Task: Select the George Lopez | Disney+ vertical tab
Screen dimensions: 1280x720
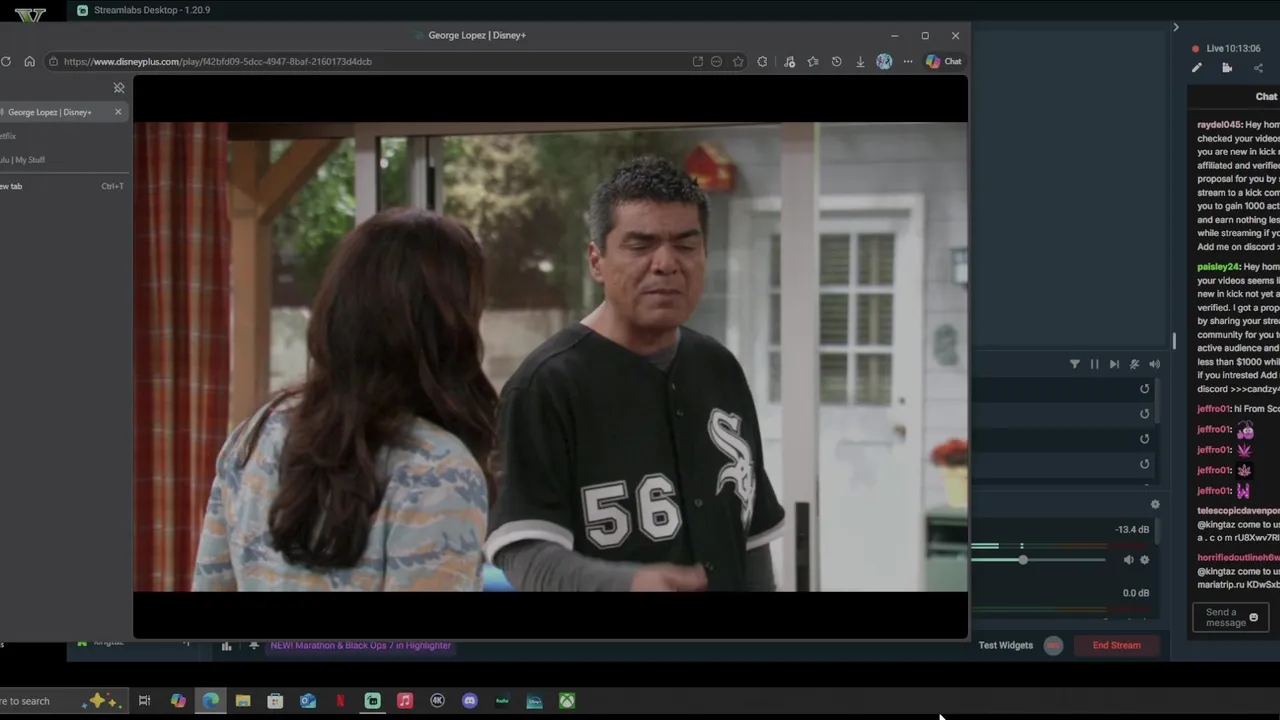Action: 55,112
